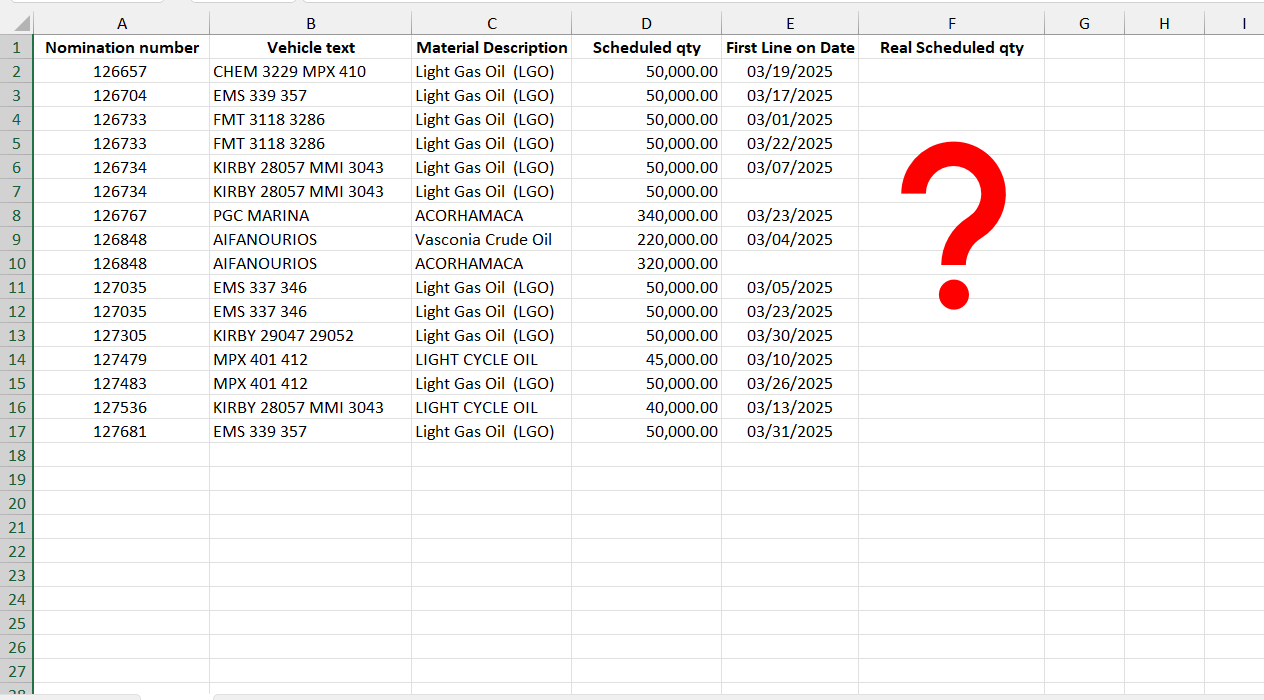
Task: Click 'EMS 339 357' in row 3
Action: 311,95
